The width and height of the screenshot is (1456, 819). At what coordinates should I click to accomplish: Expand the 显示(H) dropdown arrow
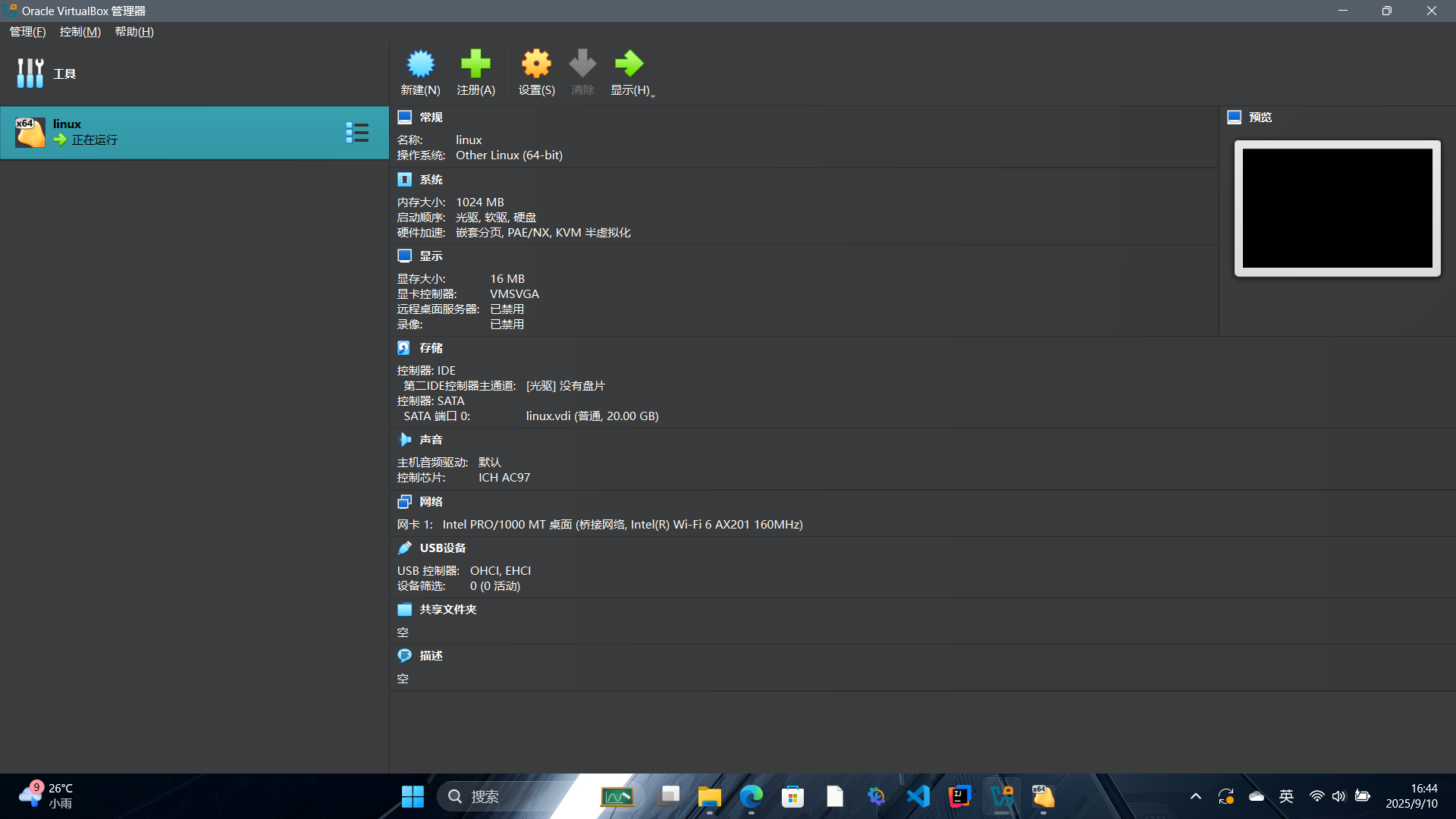pyautogui.click(x=653, y=96)
